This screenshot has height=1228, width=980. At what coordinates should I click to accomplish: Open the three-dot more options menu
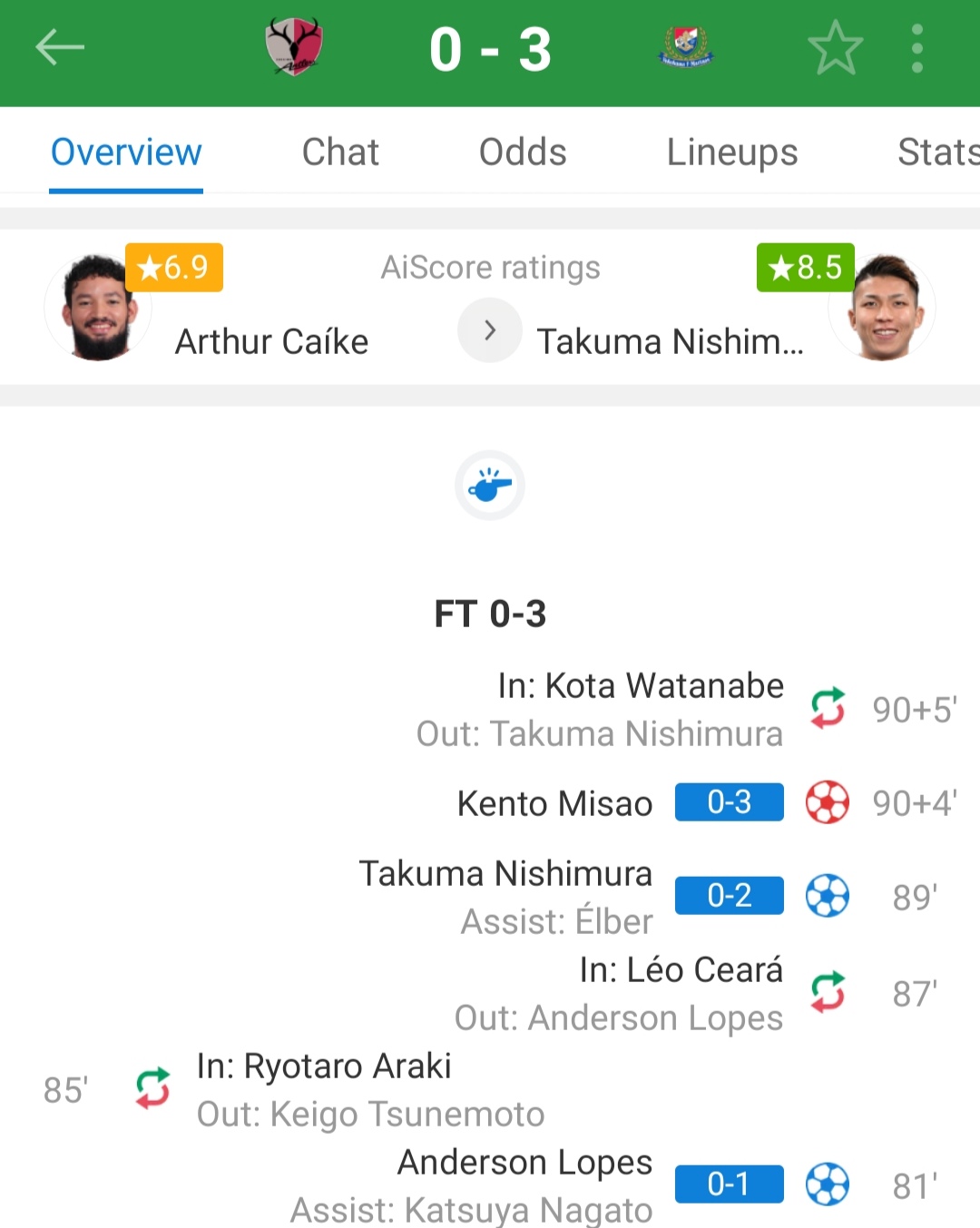(x=917, y=48)
